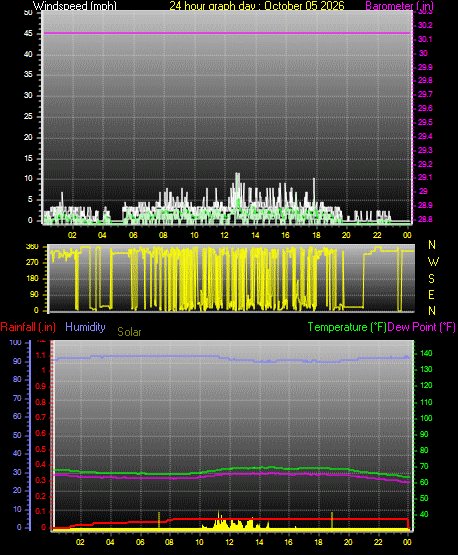Click the bottom 'N' compass letter beside 0
The image size is (458, 555).
(x=432, y=311)
